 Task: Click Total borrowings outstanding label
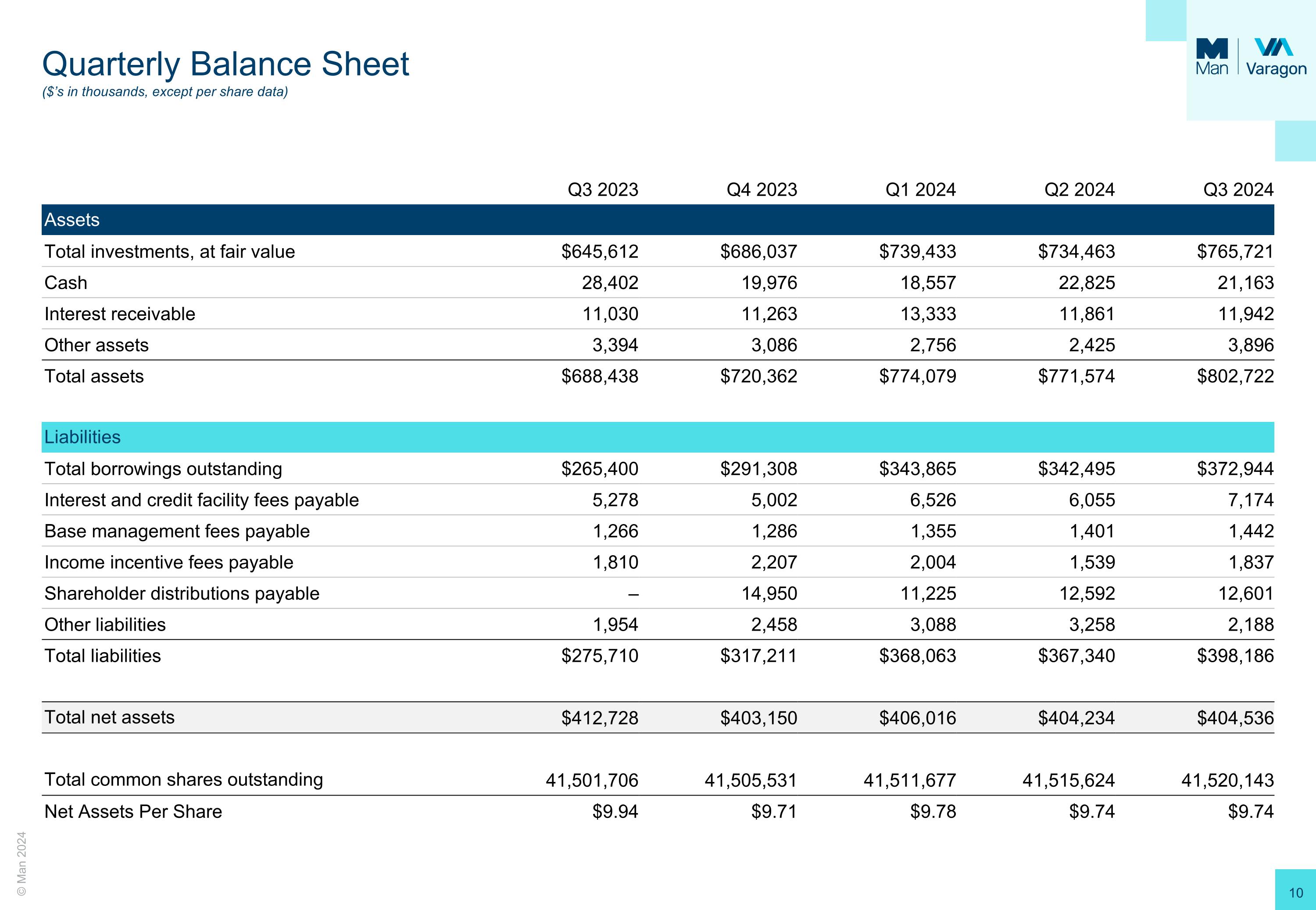click(x=163, y=469)
